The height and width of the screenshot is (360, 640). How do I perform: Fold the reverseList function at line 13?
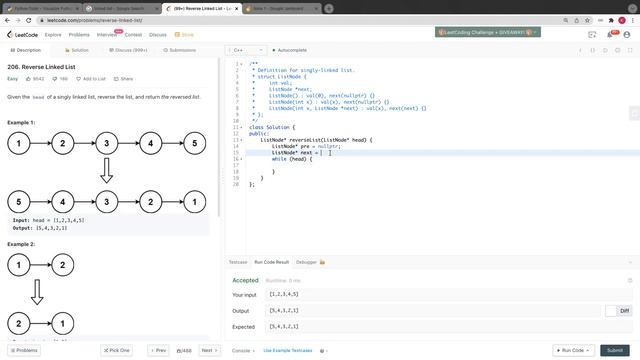[241, 140]
